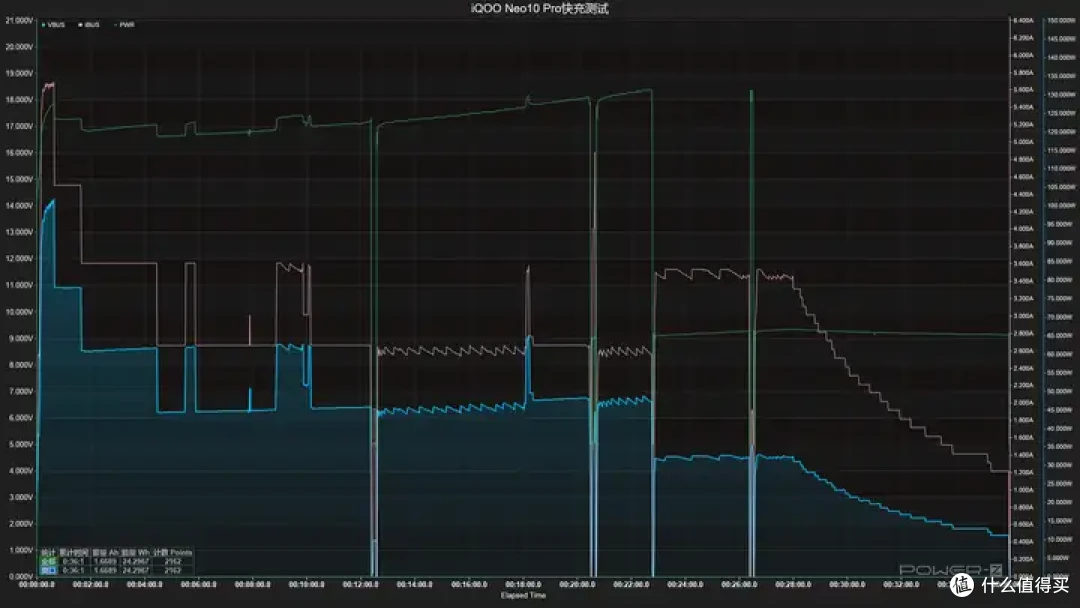Click the 00:30:00.0 time axis tick
The image size is (1080, 608).
847,585
